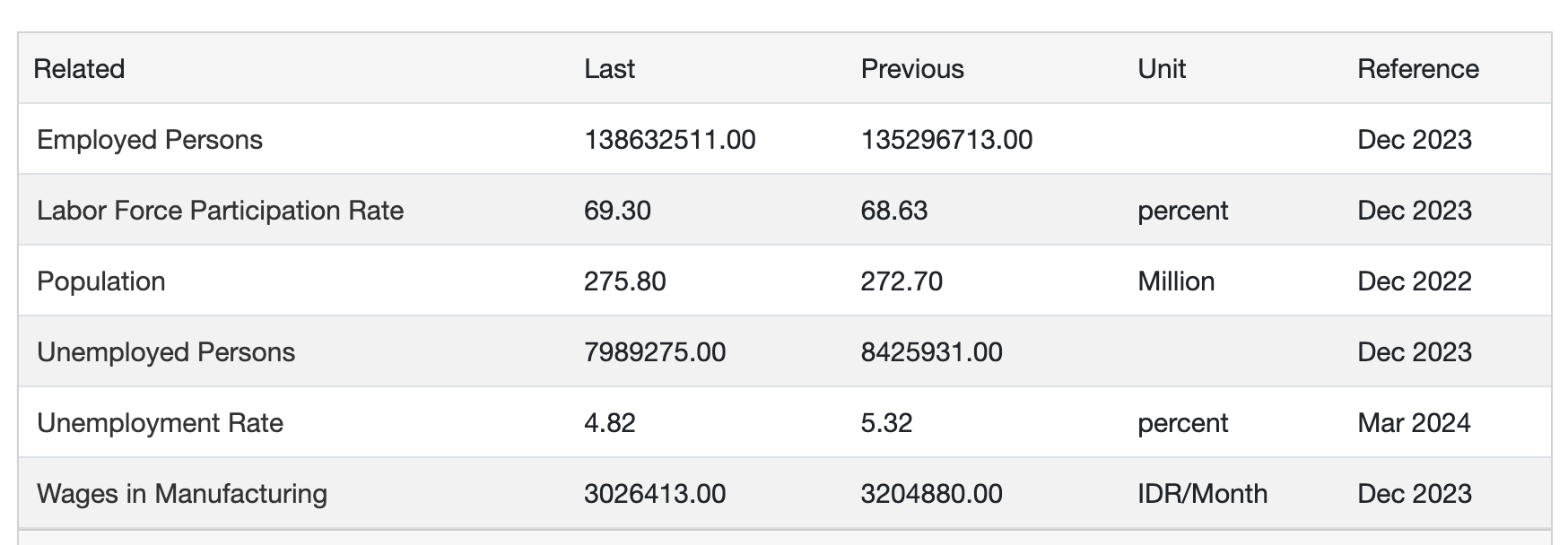Open the Unemployed Persons indicator

(x=166, y=352)
